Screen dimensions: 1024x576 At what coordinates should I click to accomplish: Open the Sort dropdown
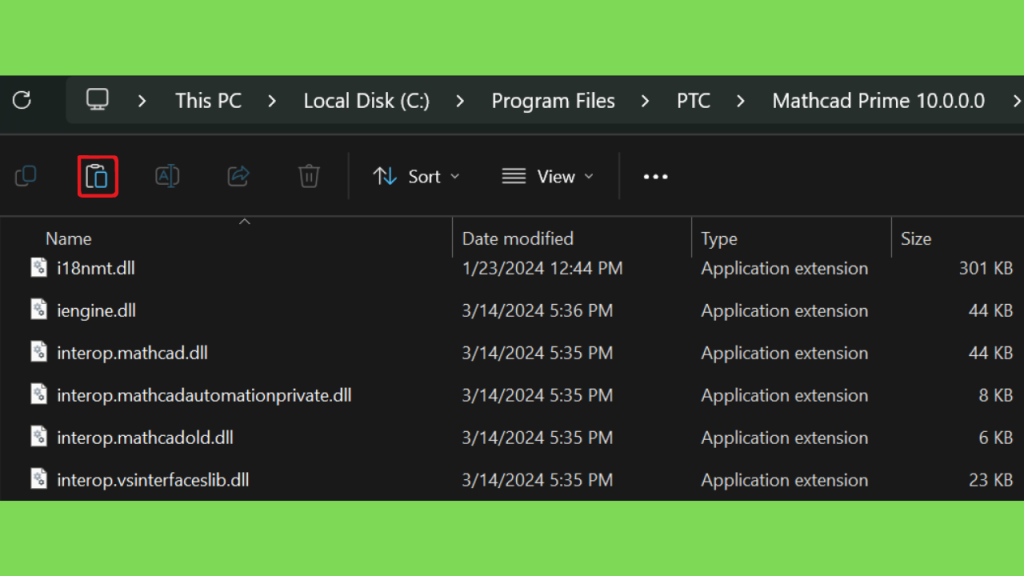pos(417,176)
